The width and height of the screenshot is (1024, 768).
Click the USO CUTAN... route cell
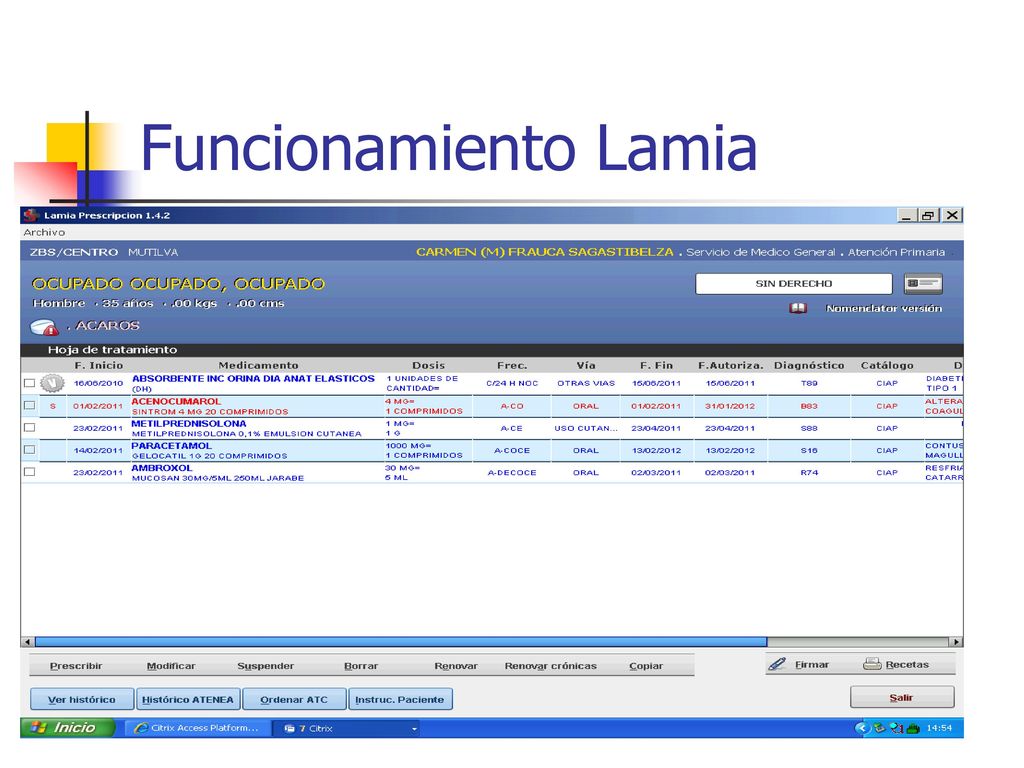pyautogui.click(x=586, y=428)
